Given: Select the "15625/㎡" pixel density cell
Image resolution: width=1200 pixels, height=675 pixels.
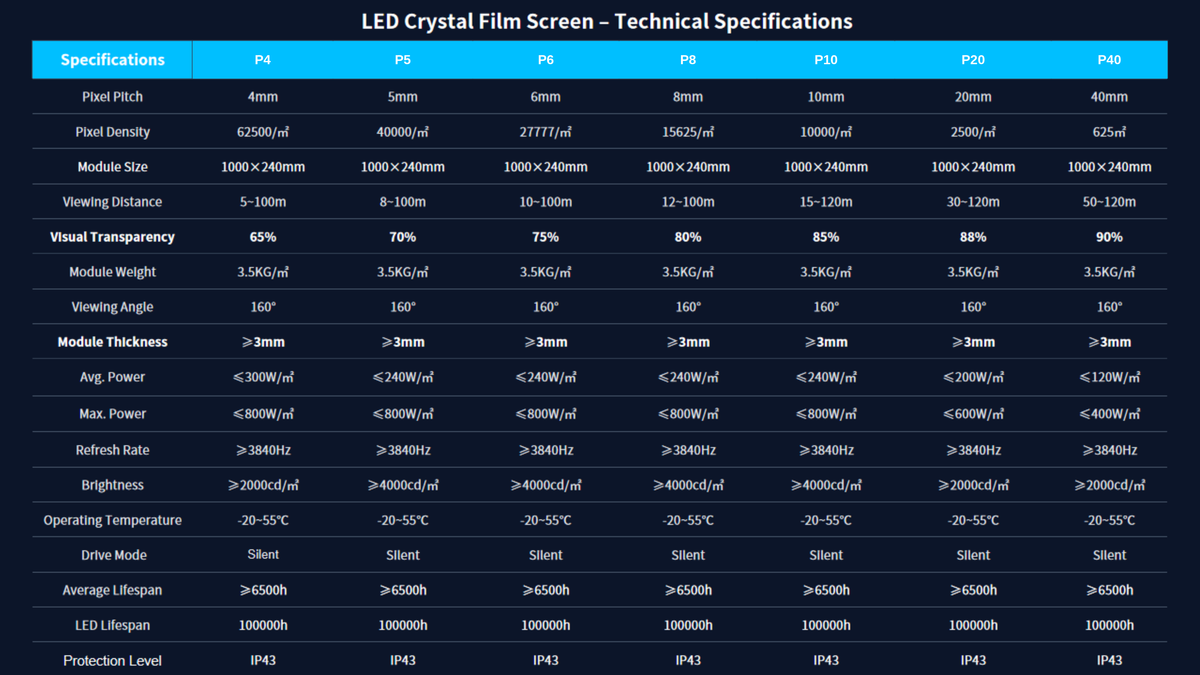Looking at the screenshot, I should pyautogui.click(x=688, y=132).
